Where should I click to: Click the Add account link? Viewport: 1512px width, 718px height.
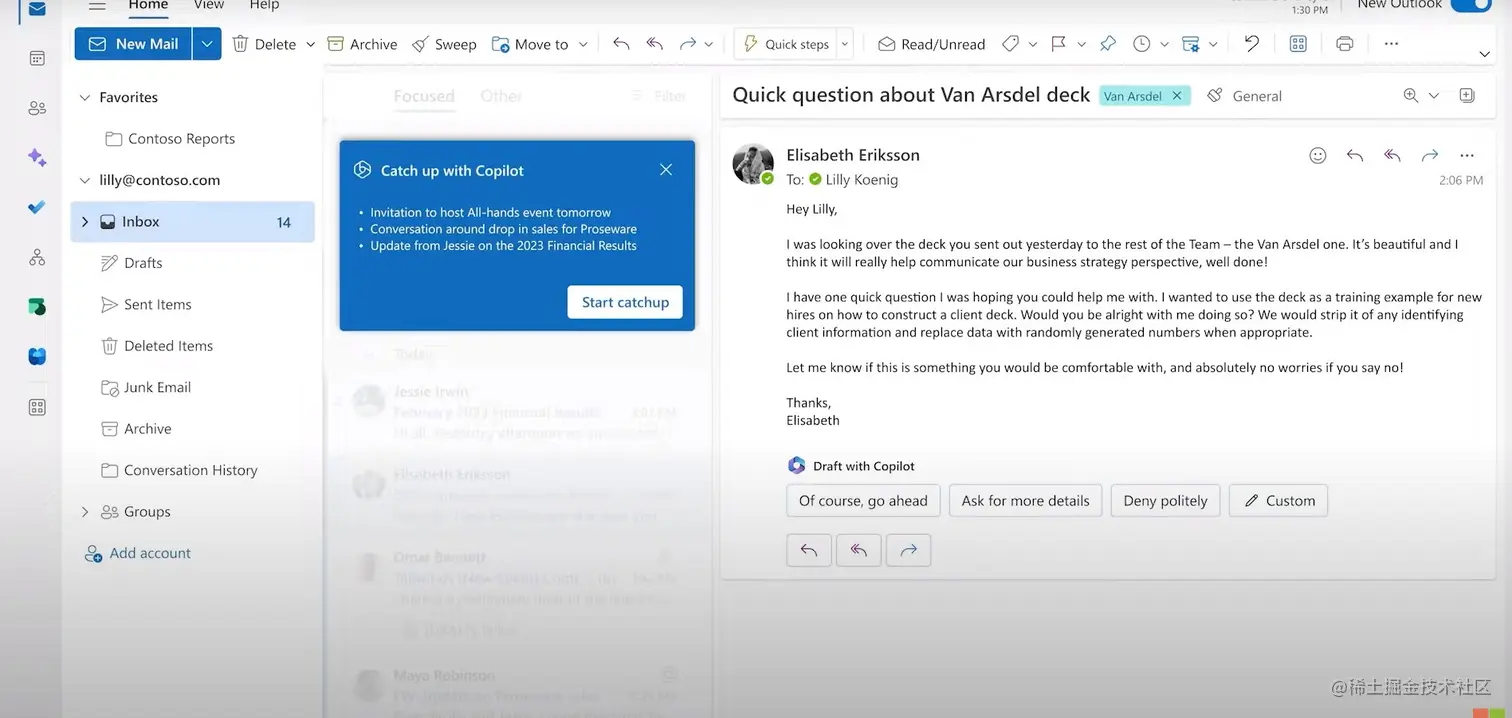[x=138, y=553]
